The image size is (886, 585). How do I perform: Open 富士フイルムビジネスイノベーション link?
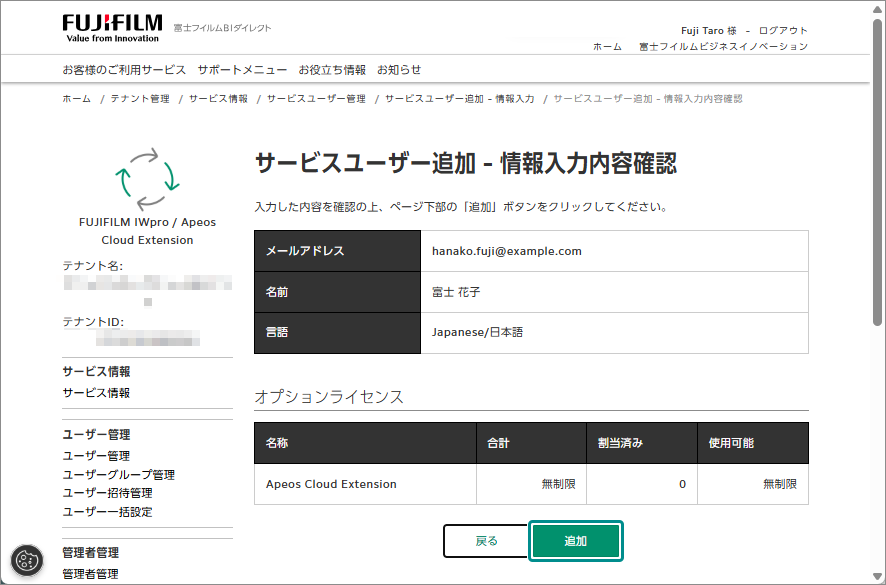click(x=723, y=46)
